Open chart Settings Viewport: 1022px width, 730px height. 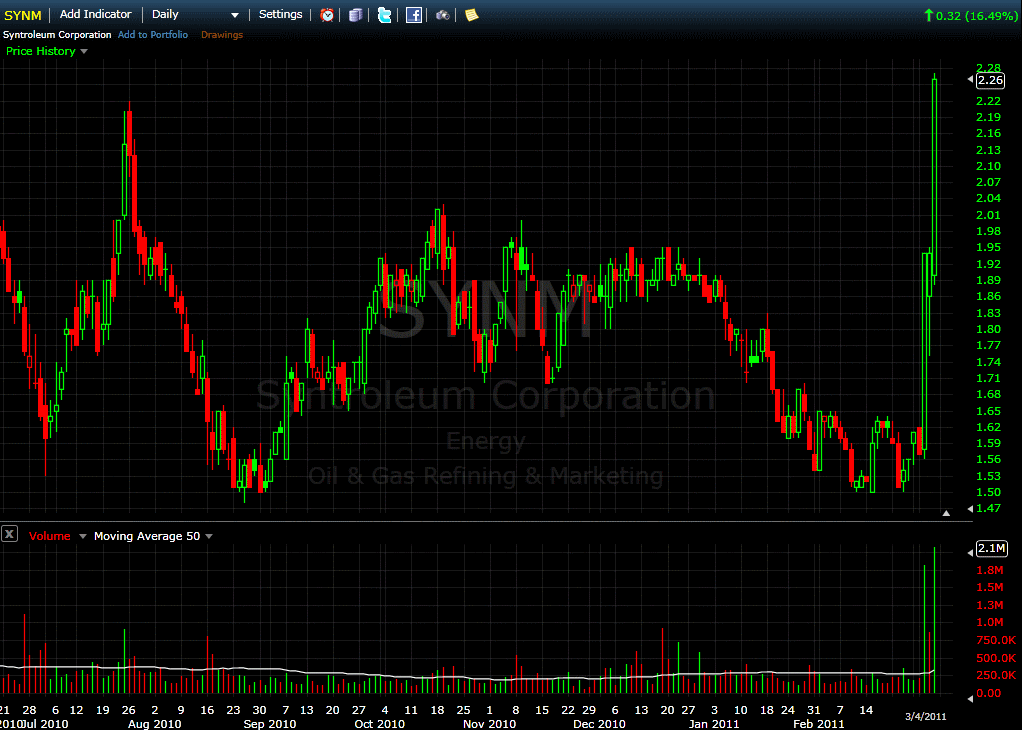click(281, 14)
